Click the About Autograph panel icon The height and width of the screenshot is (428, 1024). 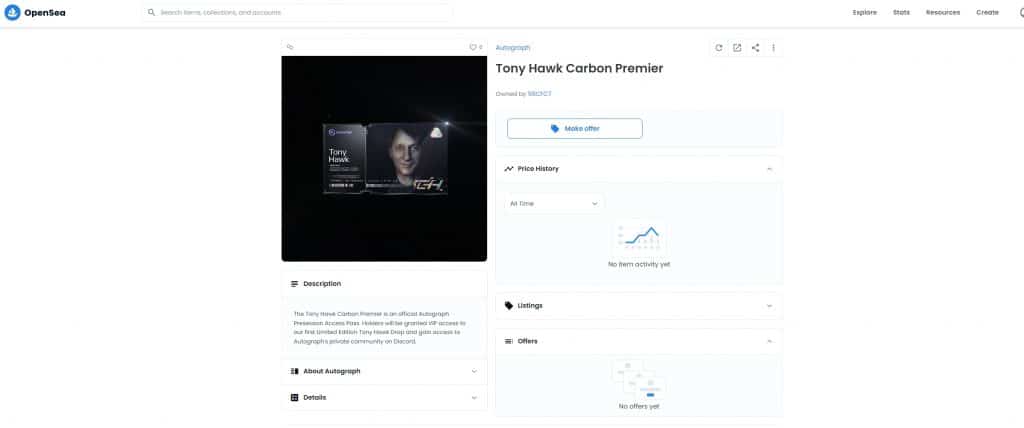pyautogui.click(x=295, y=371)
